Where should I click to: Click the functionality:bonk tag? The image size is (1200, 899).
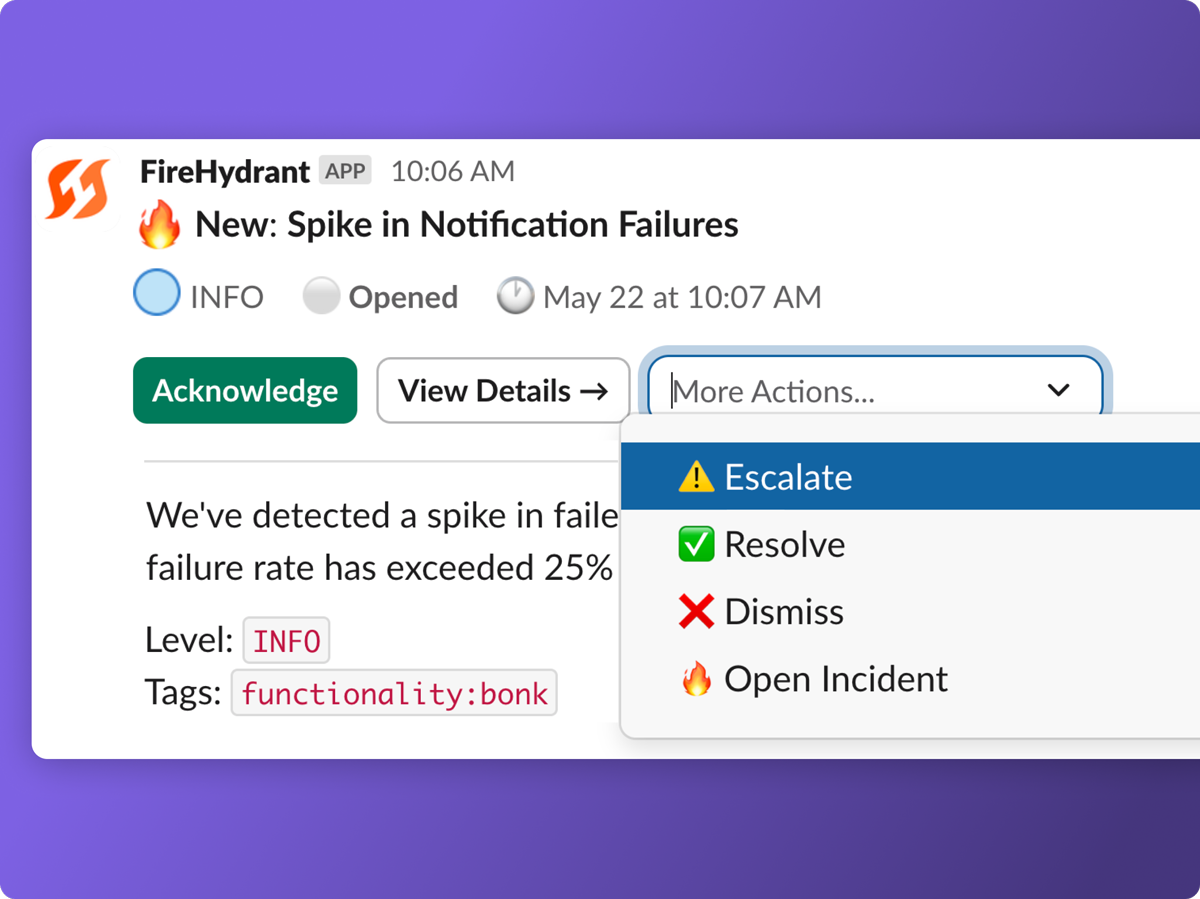click(x=394, y=693)
